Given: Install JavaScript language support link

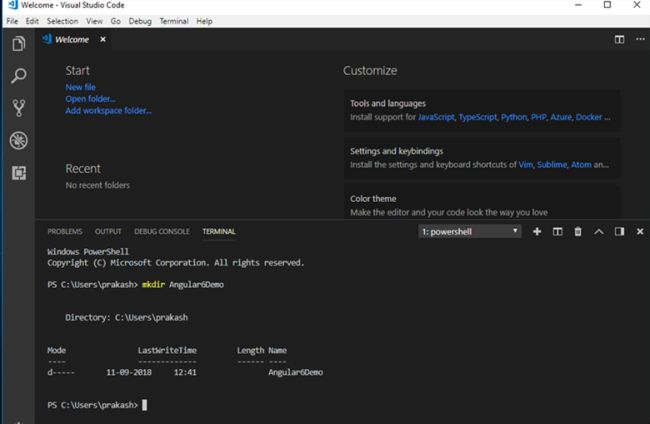Looking at the screenshot, I should 436,117.
